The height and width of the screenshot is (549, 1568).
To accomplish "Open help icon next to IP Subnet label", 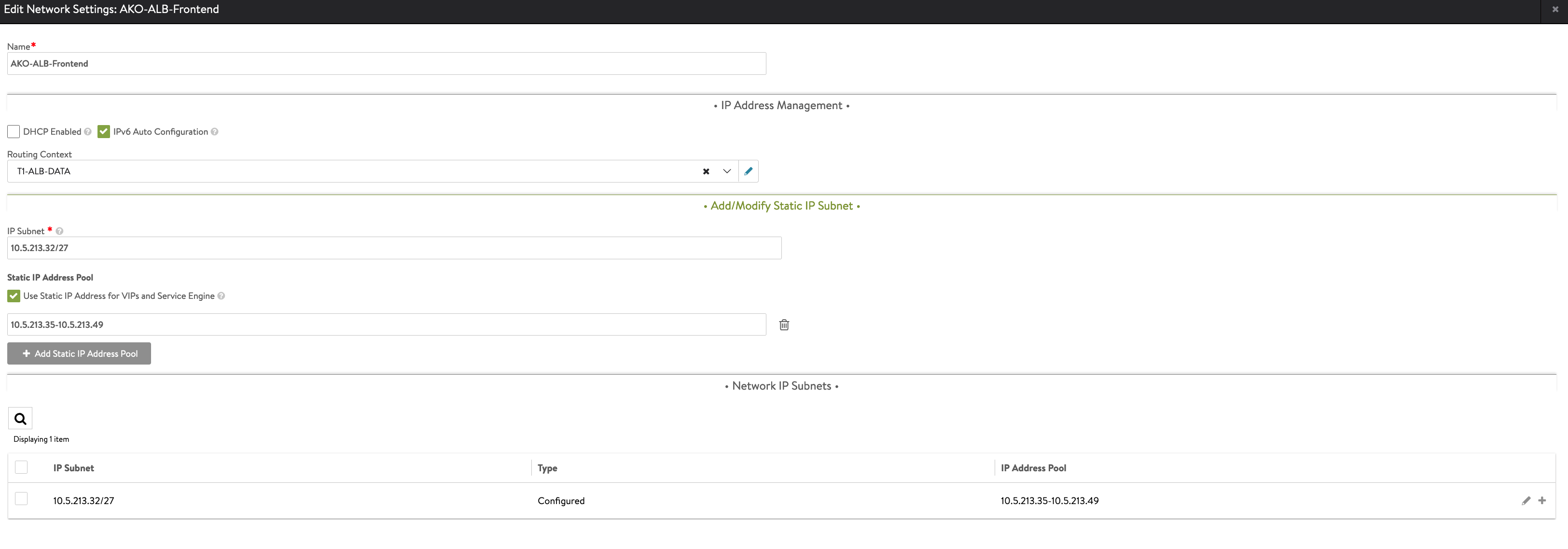I will pyautogui.click(x=60, y=231).
